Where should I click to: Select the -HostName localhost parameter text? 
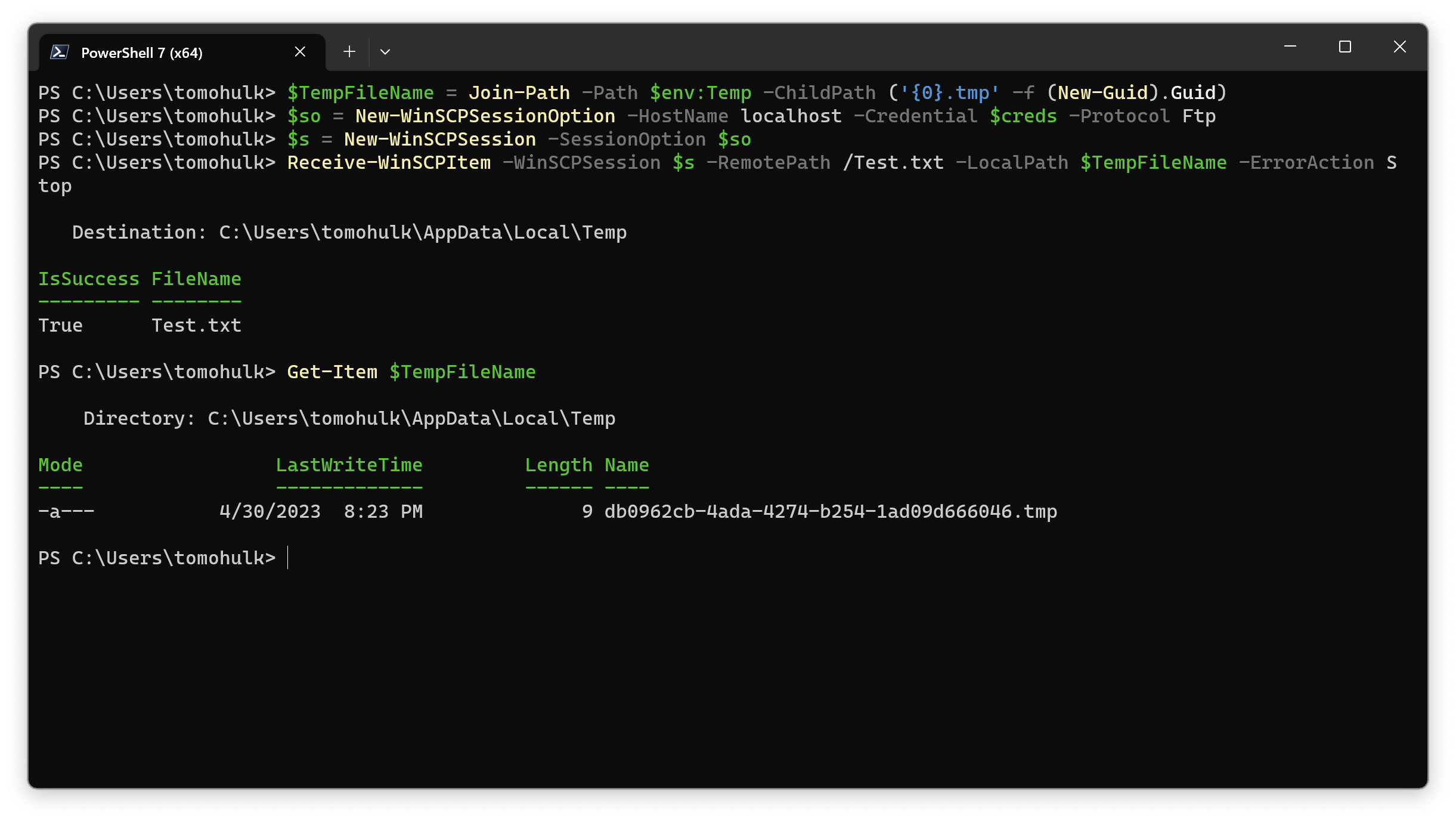click(735, 116)
